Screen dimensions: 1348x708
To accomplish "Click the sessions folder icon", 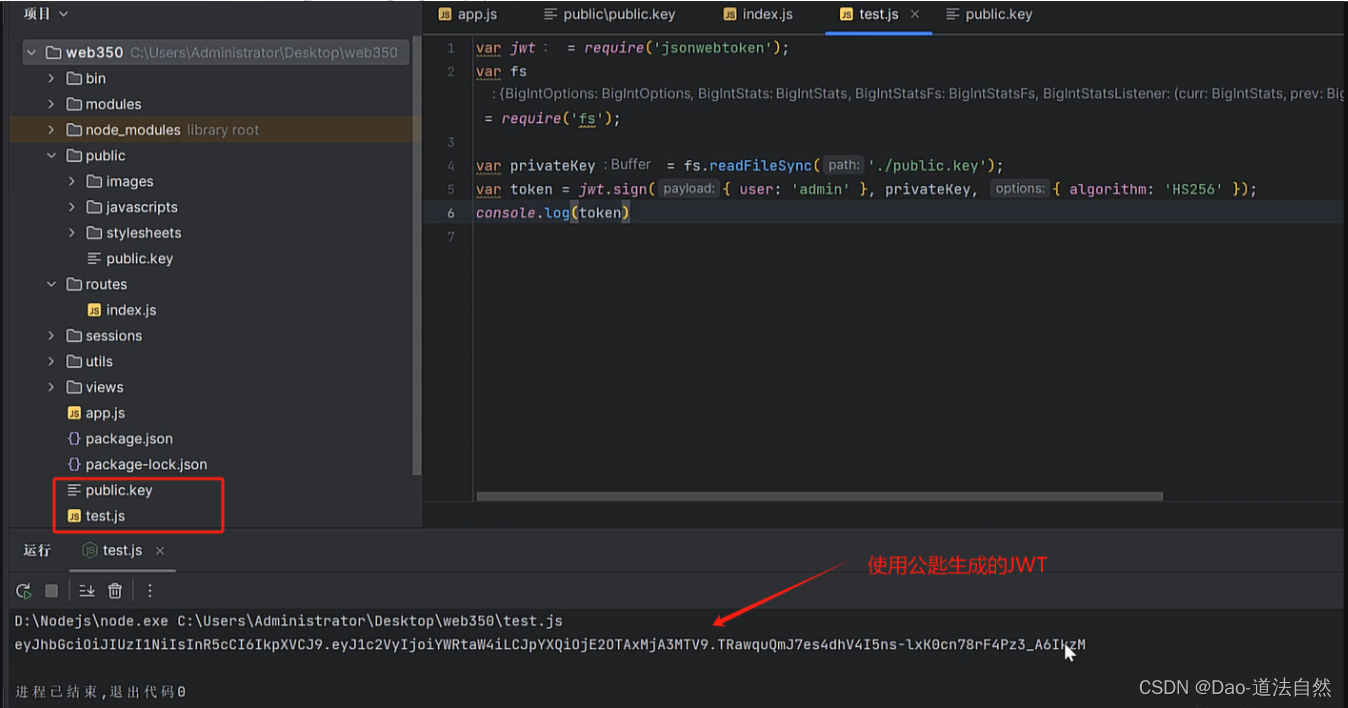I will [74, 336].
